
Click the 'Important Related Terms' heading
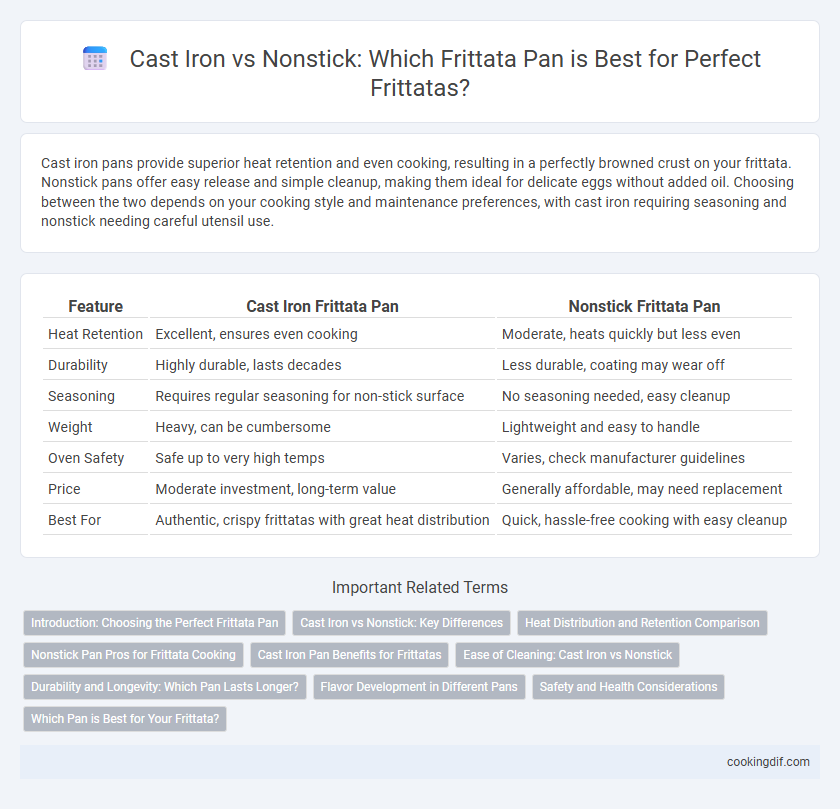coord(419,587)
